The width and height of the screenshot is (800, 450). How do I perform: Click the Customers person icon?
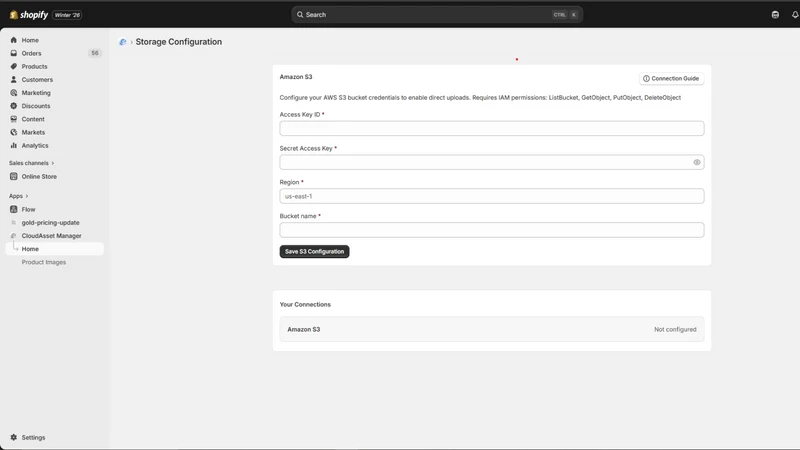pos(14,80)
